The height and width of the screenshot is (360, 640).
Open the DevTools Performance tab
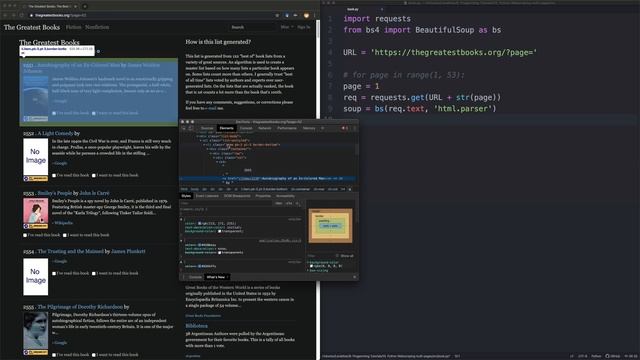click(x=287, y=128)
